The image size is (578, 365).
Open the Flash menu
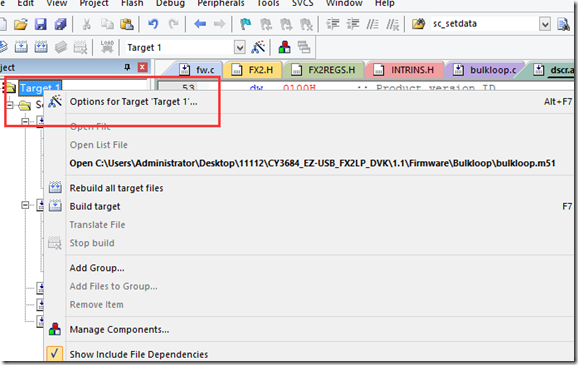click(x=132, y=3)
